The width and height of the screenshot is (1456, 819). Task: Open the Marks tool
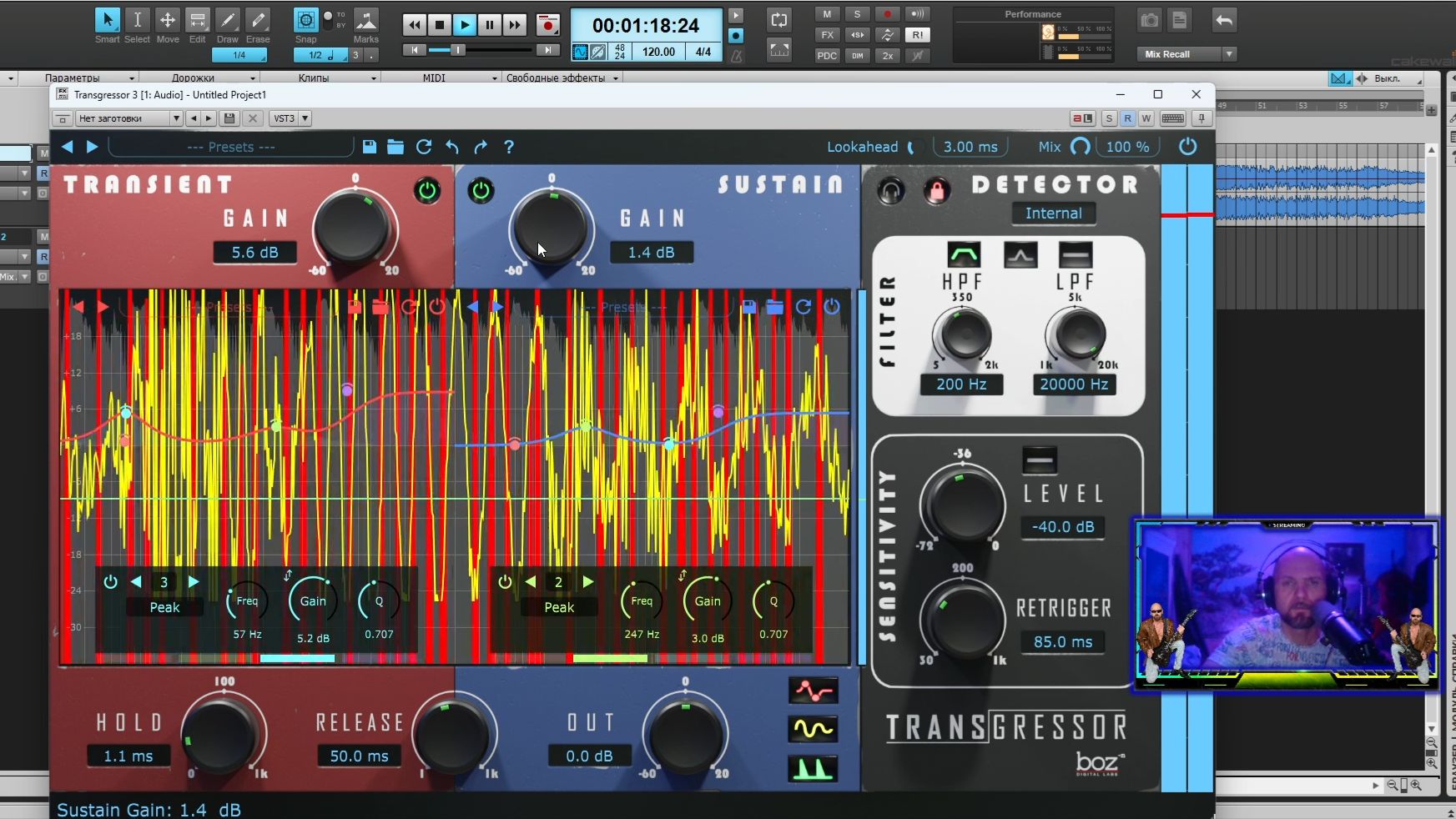coord(365,21)
